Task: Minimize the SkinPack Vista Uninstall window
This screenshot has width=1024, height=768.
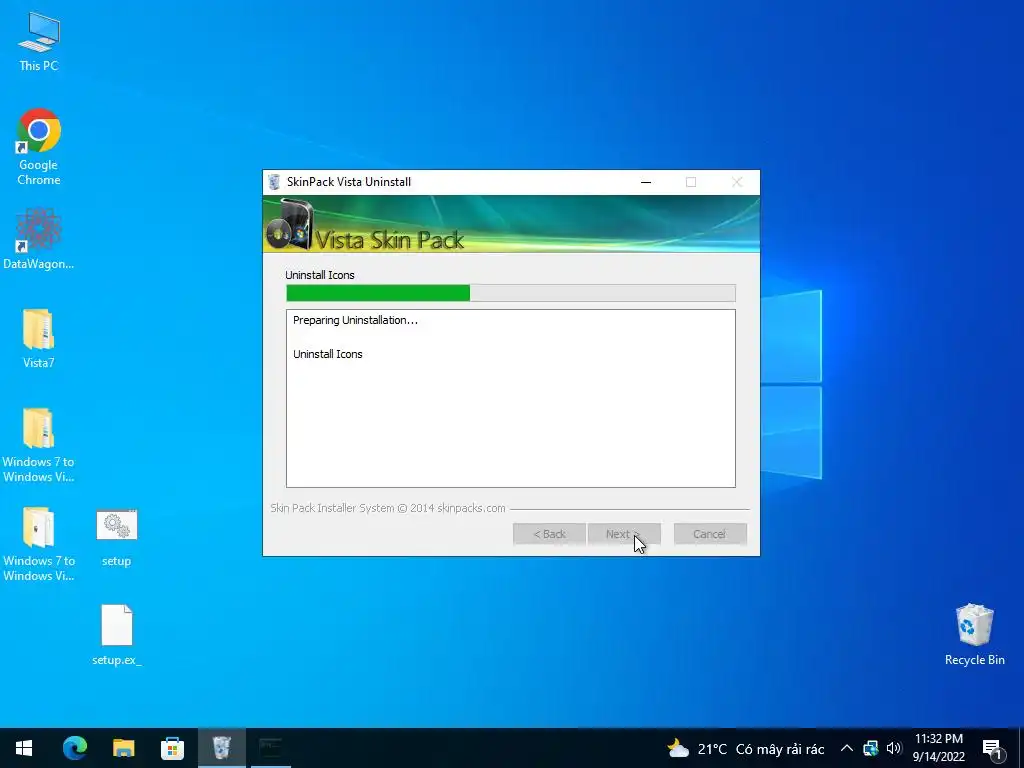Action: (x=646, y=182)
